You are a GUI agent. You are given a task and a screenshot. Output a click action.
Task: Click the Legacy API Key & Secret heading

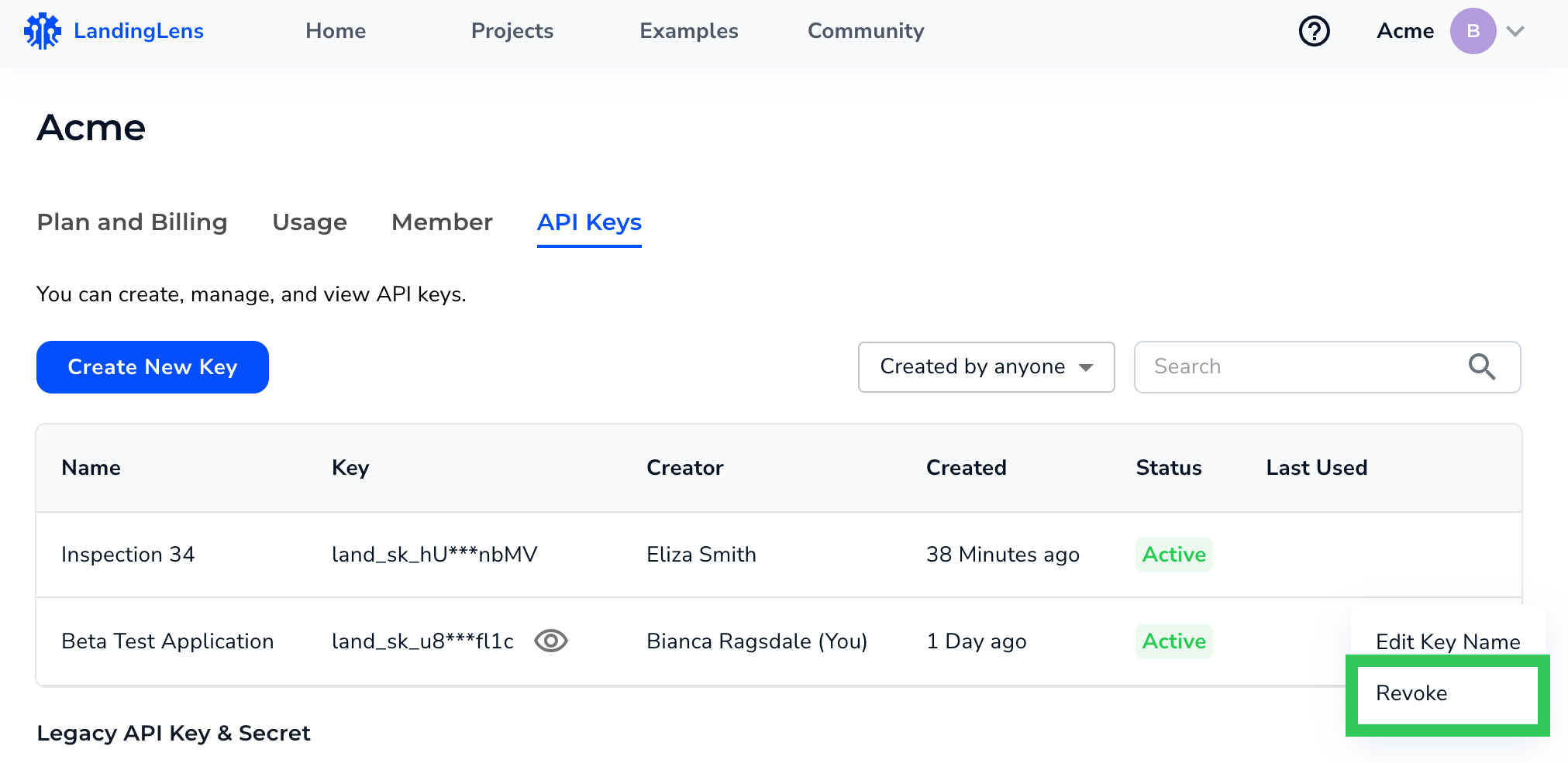[x=174, y=733]
